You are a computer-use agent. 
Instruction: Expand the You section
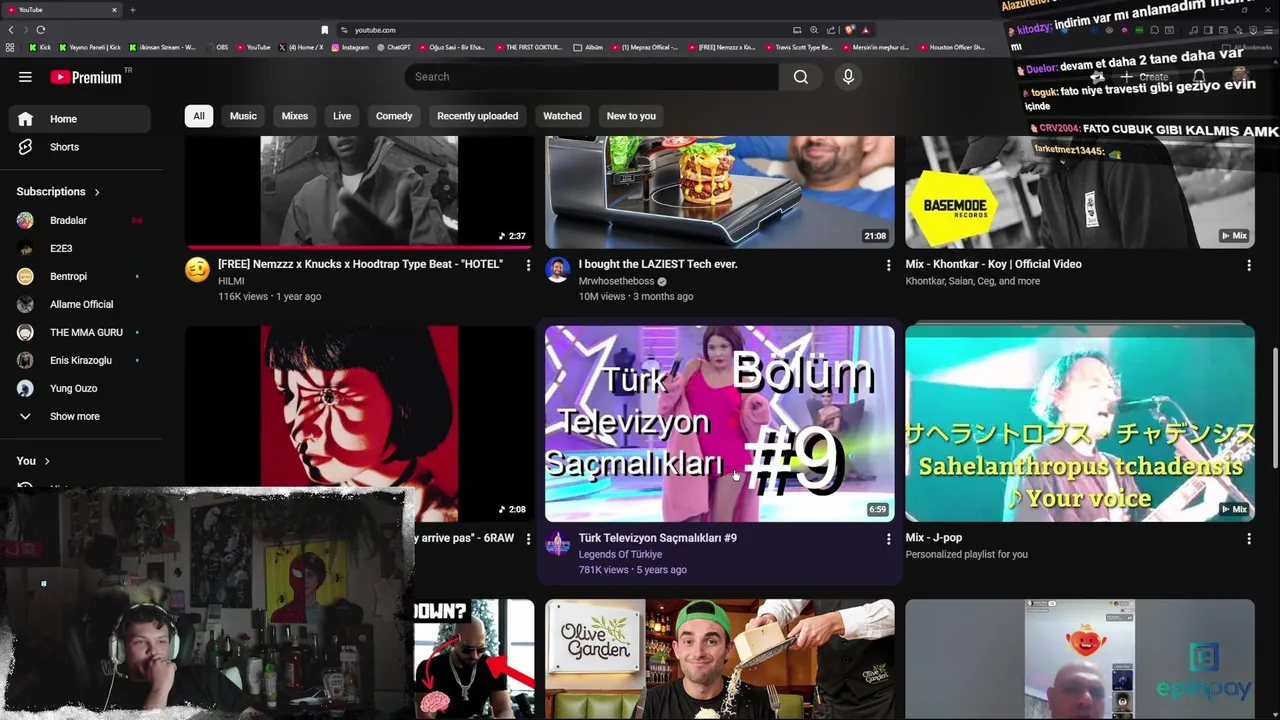pyautogui.click(x=33, y=461)
